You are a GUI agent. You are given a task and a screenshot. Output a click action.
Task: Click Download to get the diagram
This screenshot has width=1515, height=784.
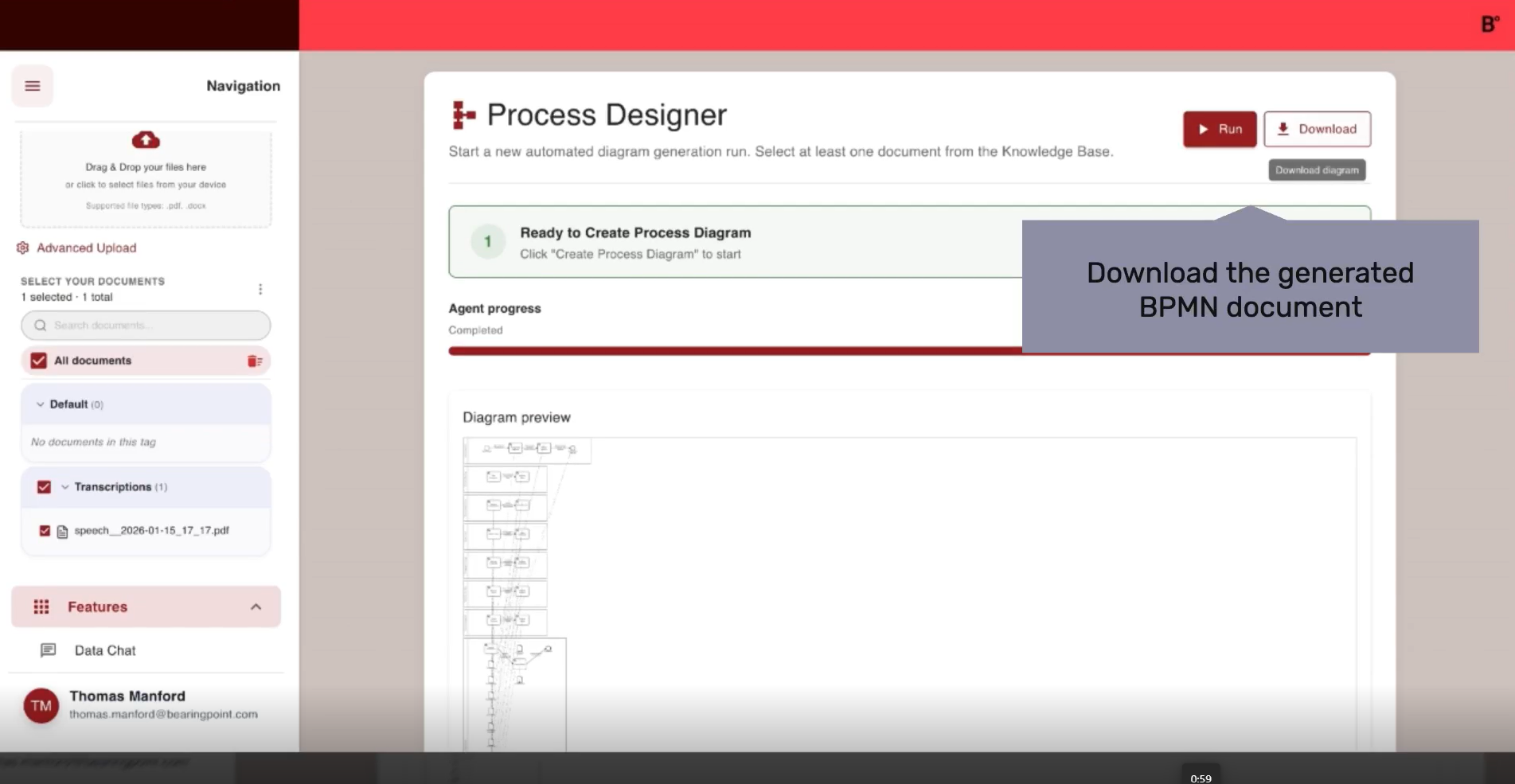[1317, 130]
